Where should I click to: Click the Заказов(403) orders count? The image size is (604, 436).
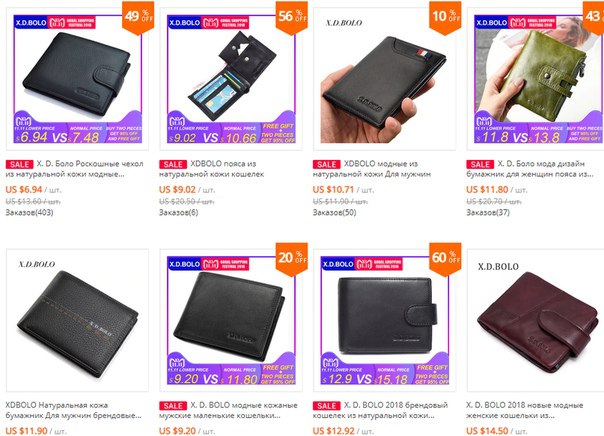[29, 213]
